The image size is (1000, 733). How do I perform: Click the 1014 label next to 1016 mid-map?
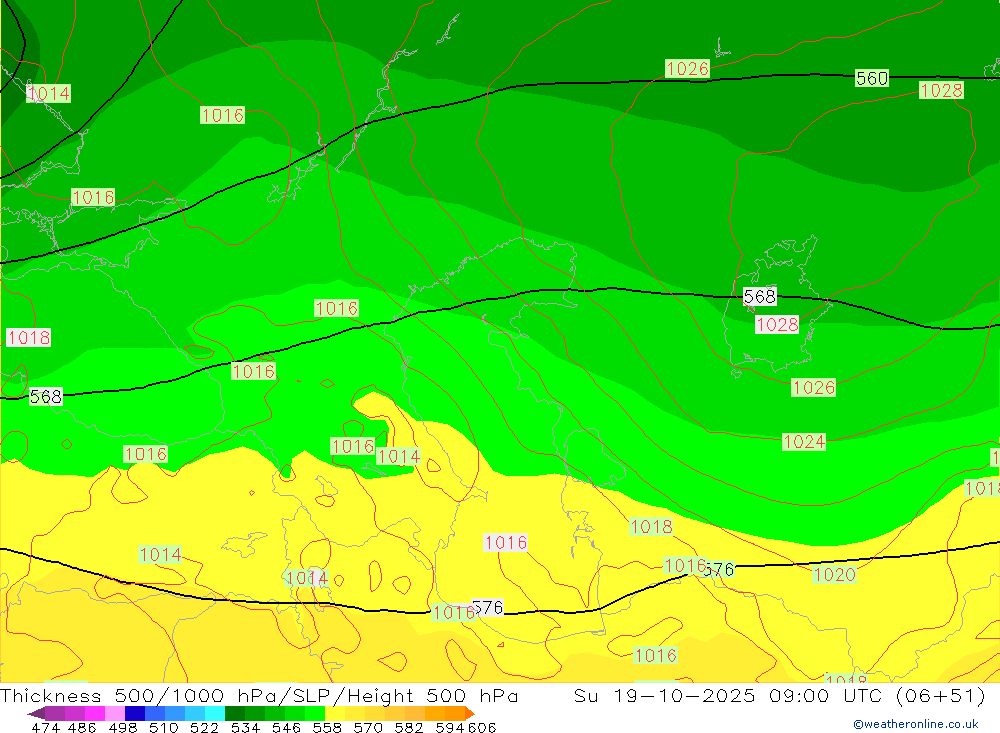pyautogui.click(x=399, y=457)
